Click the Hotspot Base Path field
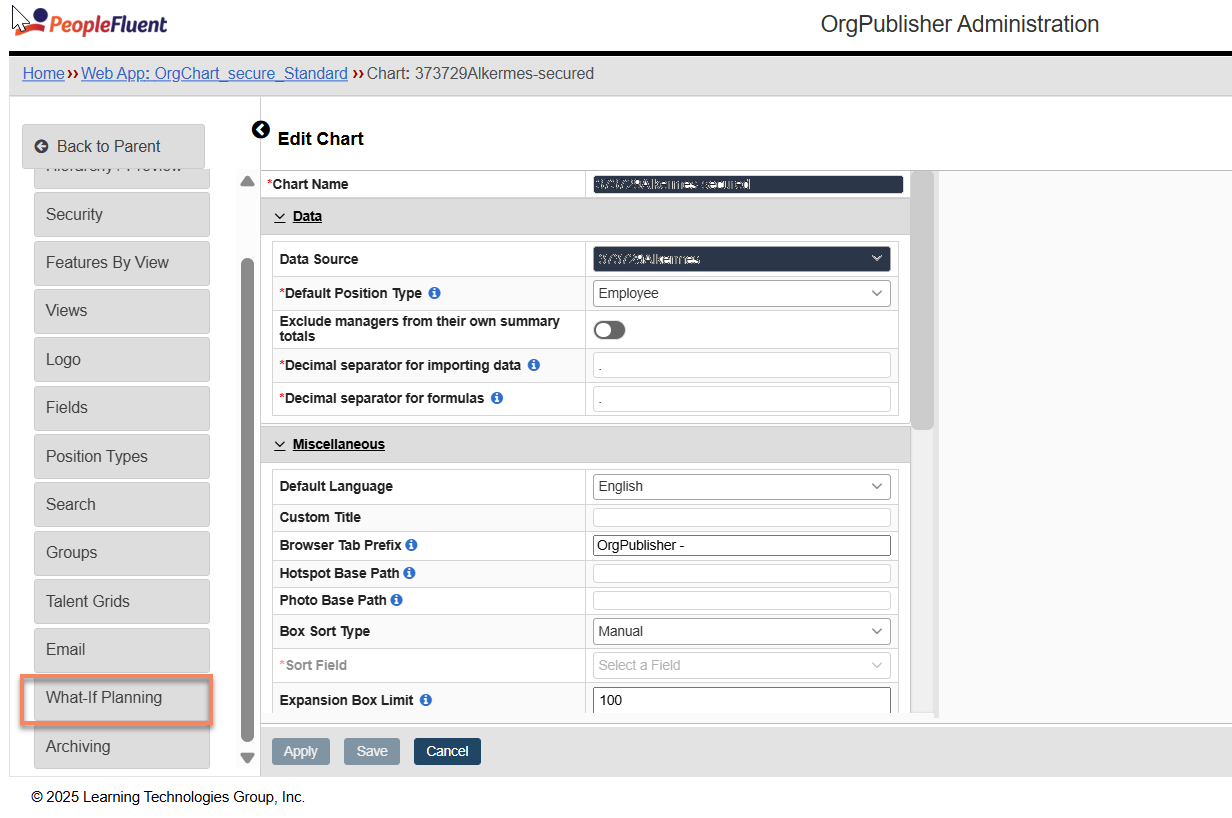Viewport: 1232px width, 818px height. point(742,573)
